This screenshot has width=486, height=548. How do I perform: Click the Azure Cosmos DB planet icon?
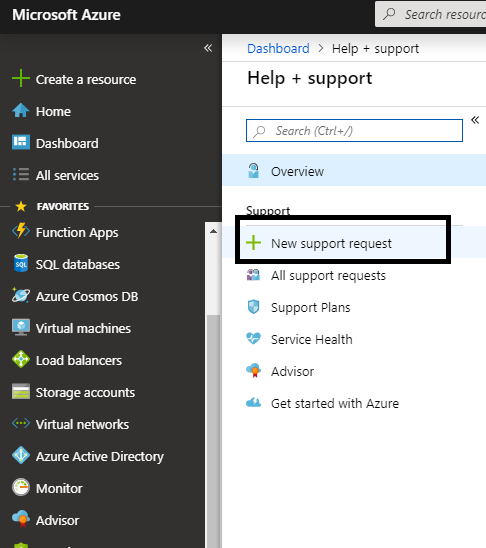pyautogui.click(x=21, y=295)
